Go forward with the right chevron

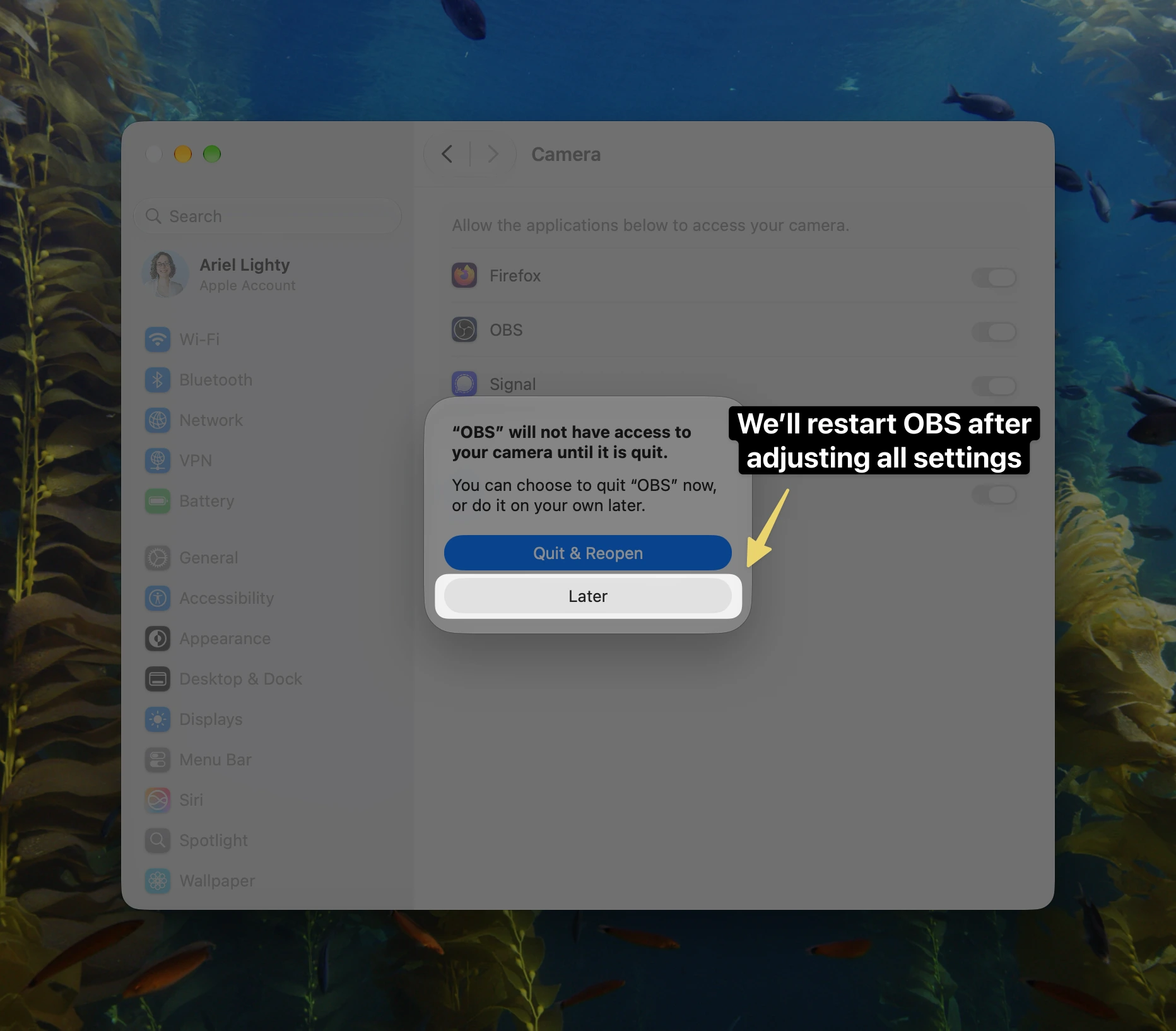coord(493,154)
